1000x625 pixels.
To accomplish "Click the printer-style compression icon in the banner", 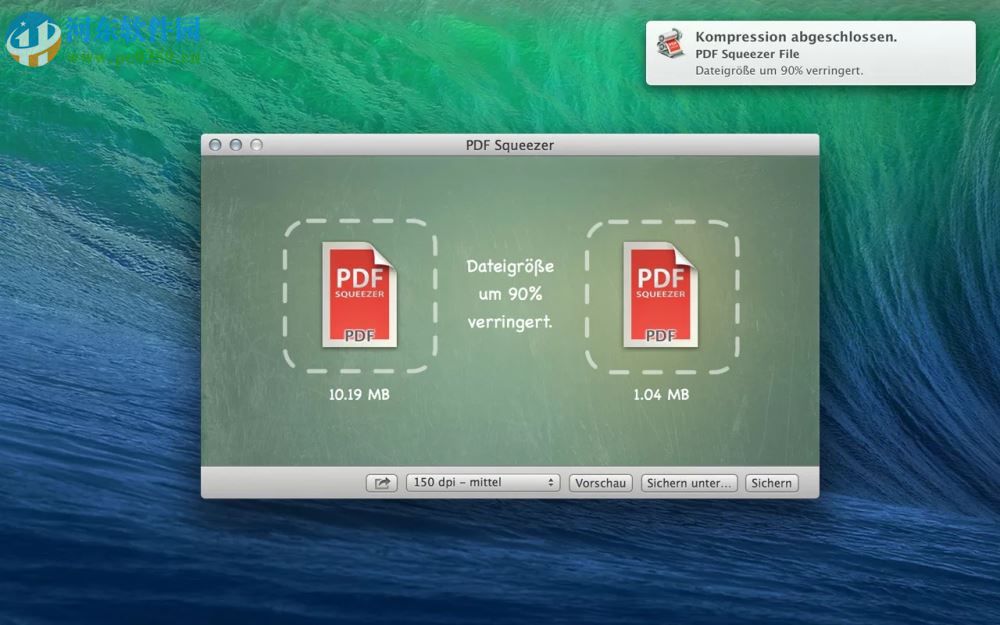I will (x=670, y=46).
